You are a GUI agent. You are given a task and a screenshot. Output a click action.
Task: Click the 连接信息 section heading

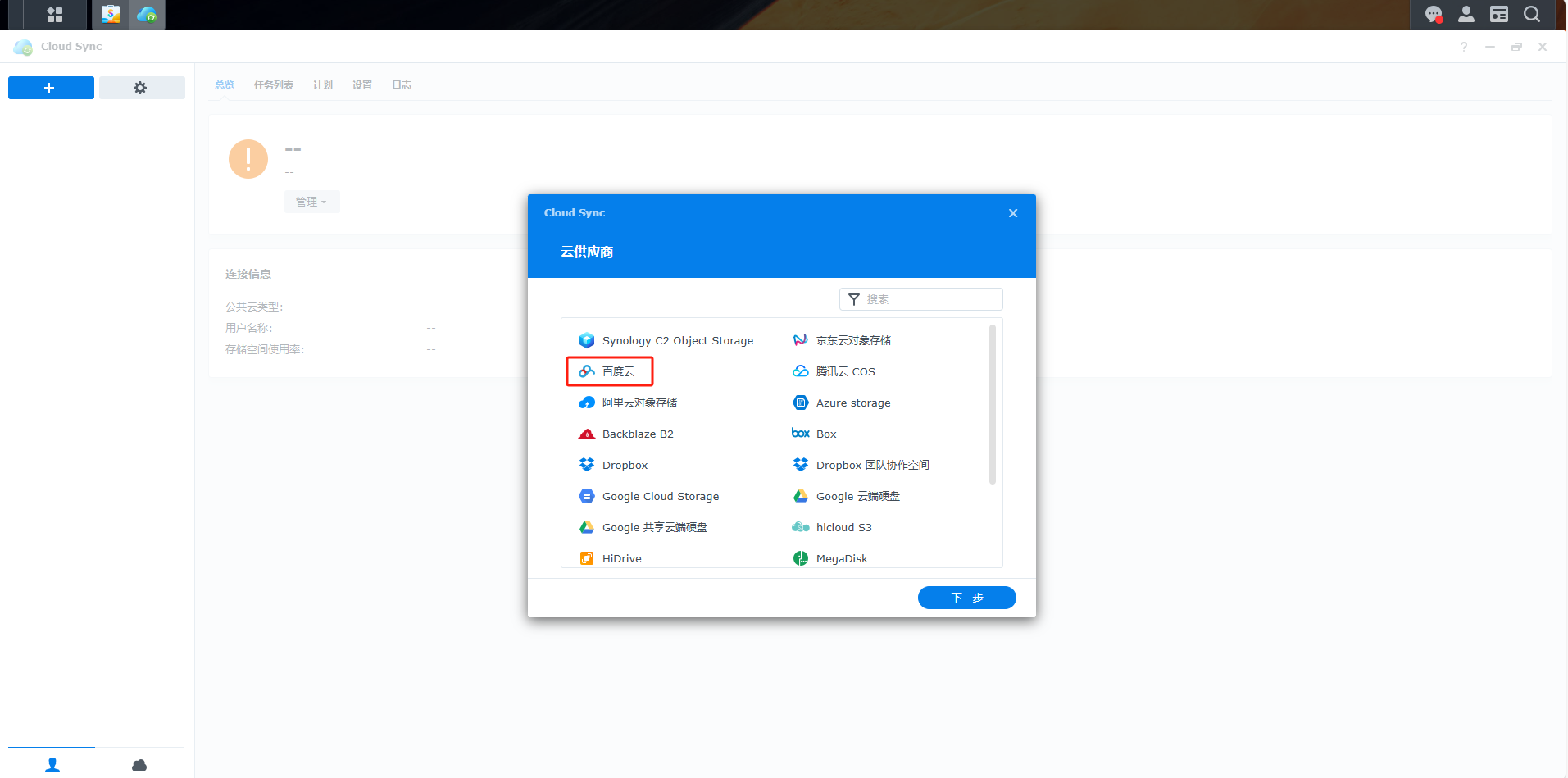(248, 274)
